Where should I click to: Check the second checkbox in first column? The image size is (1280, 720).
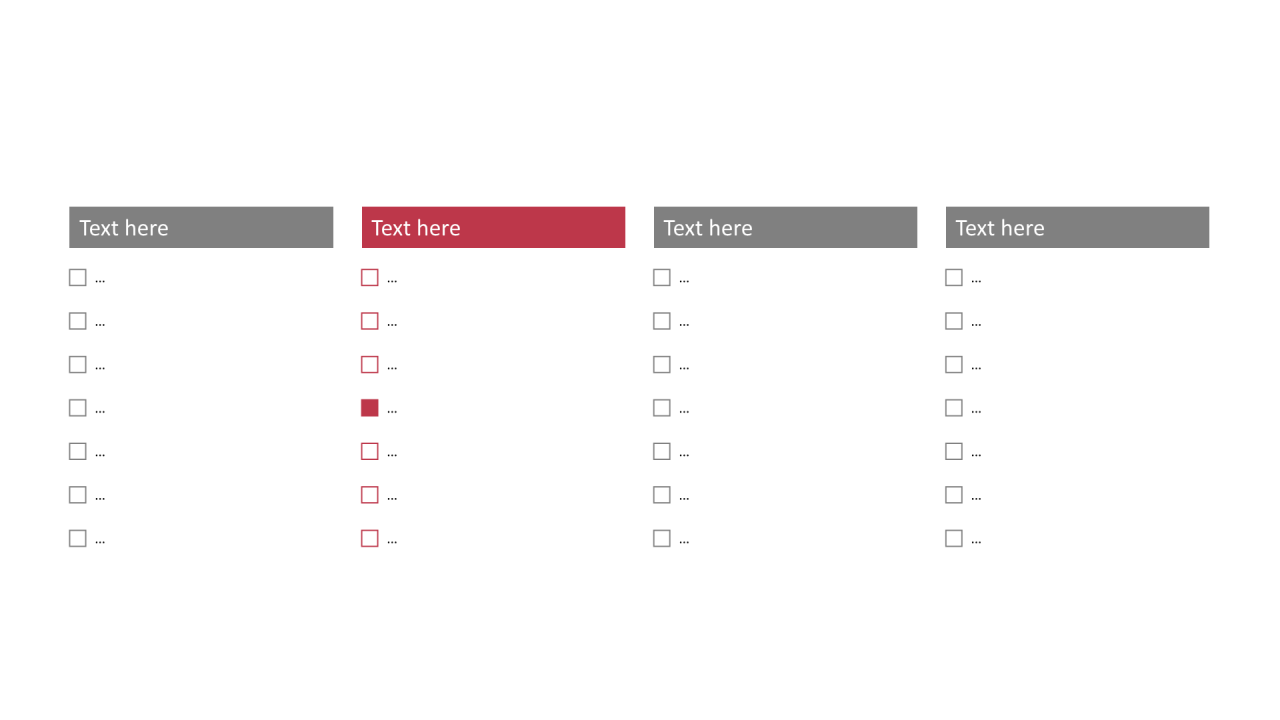point(78,321)
